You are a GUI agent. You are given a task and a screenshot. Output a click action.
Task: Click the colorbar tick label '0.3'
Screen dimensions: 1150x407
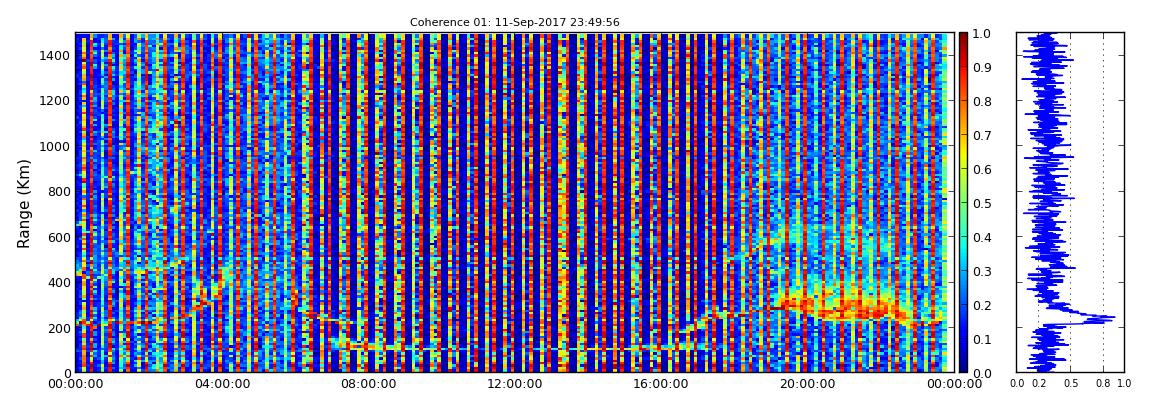point(981,271)
